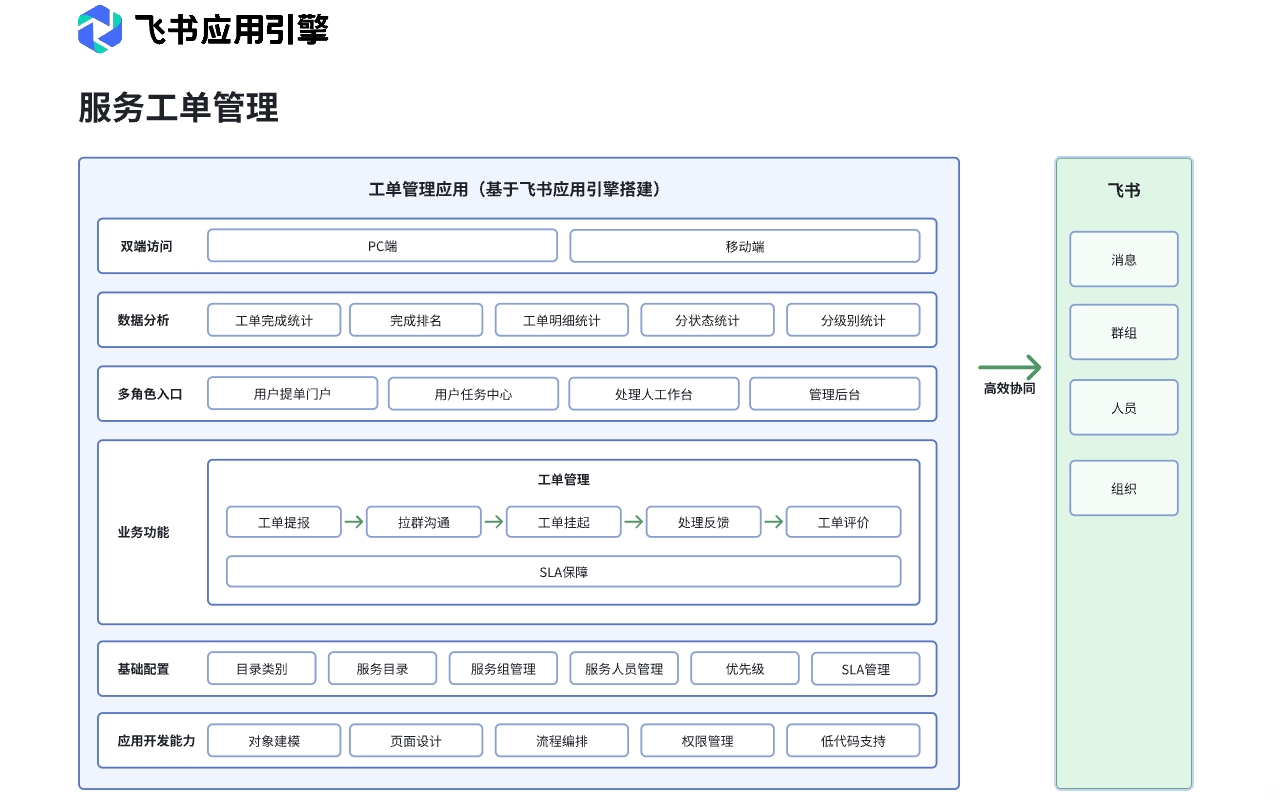This screenshot has width=1280, height=800.
Task: Click the 飞书应用引擎 logo icon
Action: [100, 29]
